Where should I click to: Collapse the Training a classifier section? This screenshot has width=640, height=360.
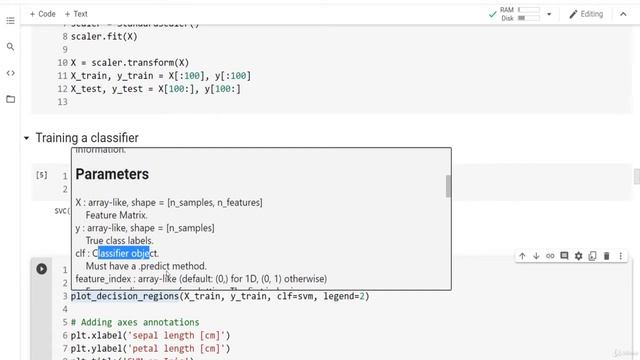[27, 138]
